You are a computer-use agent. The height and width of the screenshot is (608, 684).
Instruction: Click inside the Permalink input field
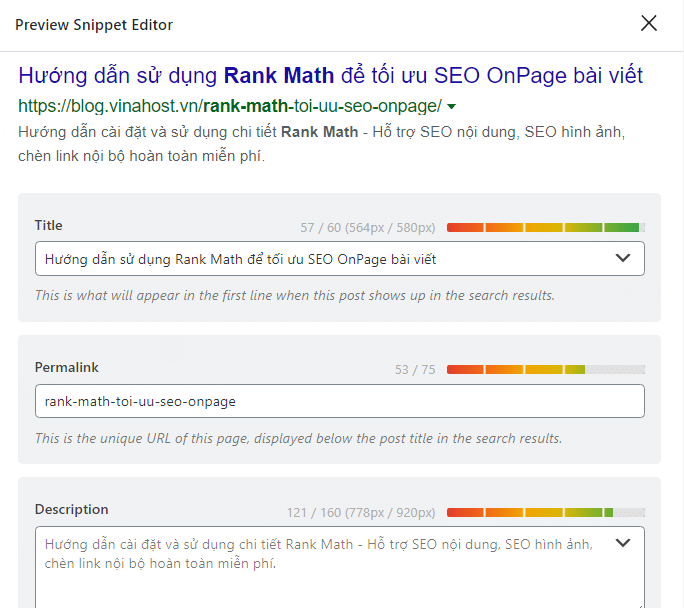click(x=338, y=401)
